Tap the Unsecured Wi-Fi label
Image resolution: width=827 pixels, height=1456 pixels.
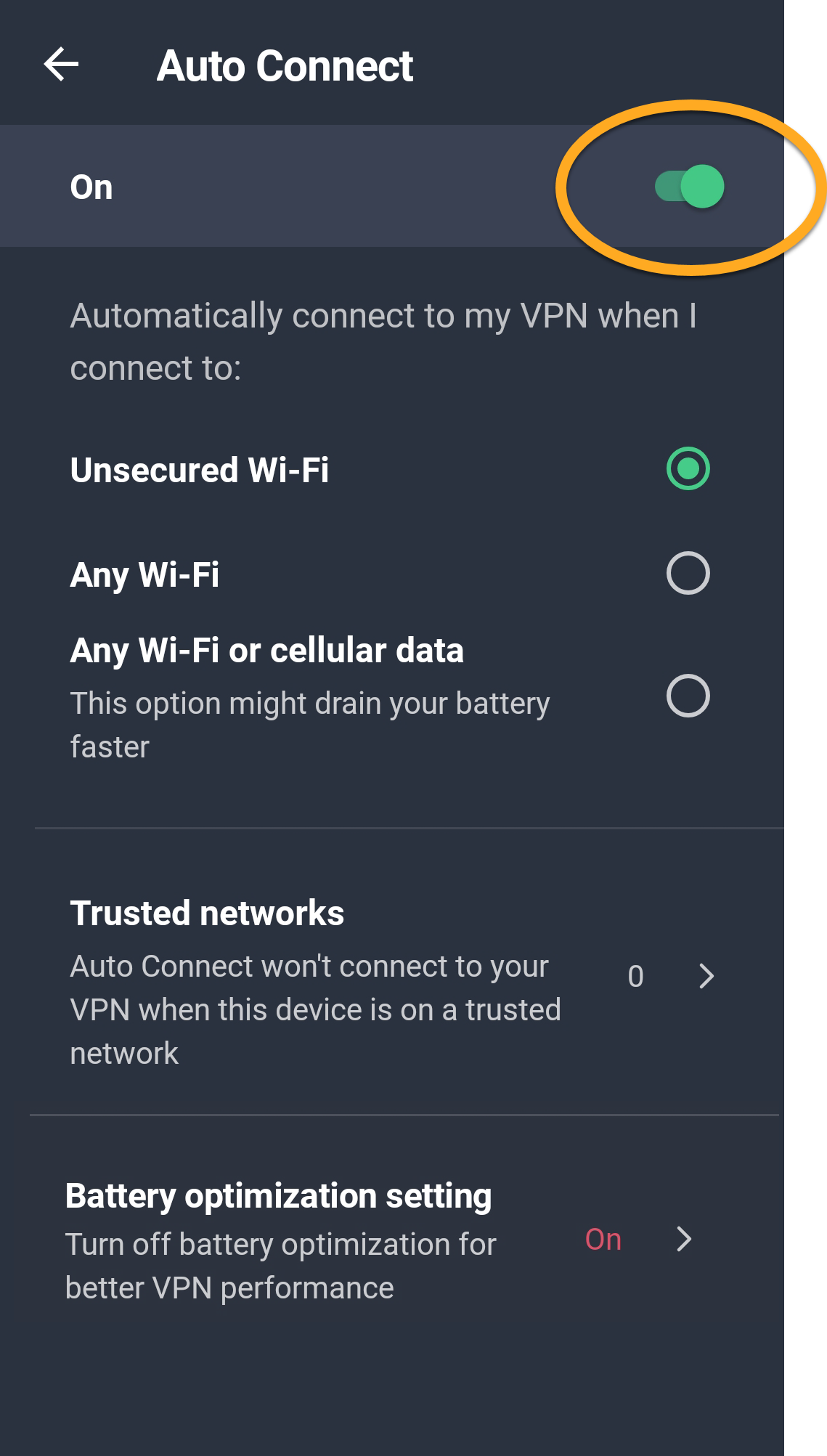[x=199, y=470]
